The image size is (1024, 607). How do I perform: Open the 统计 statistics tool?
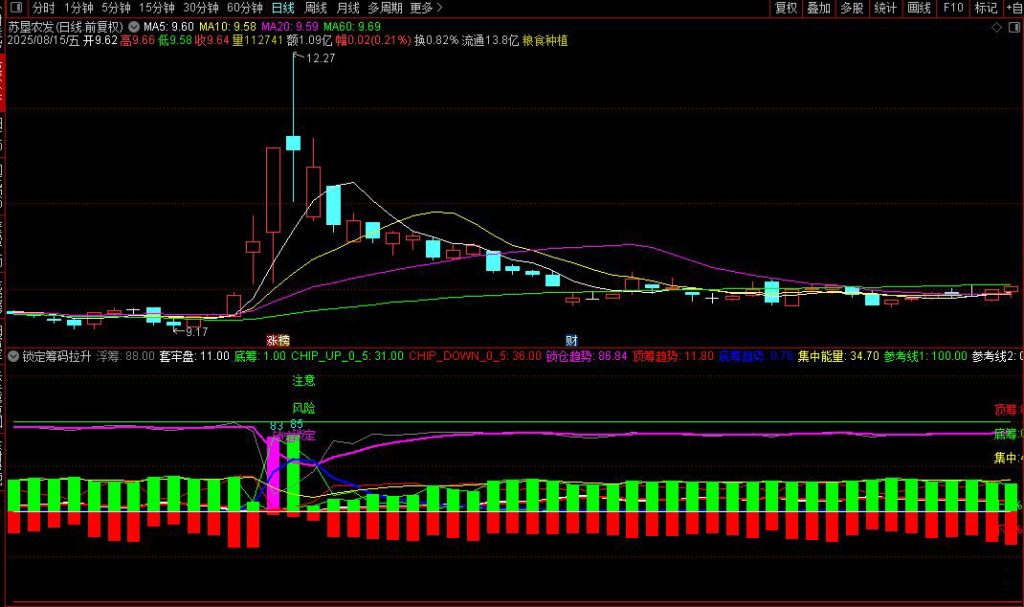tap(885, 8)
